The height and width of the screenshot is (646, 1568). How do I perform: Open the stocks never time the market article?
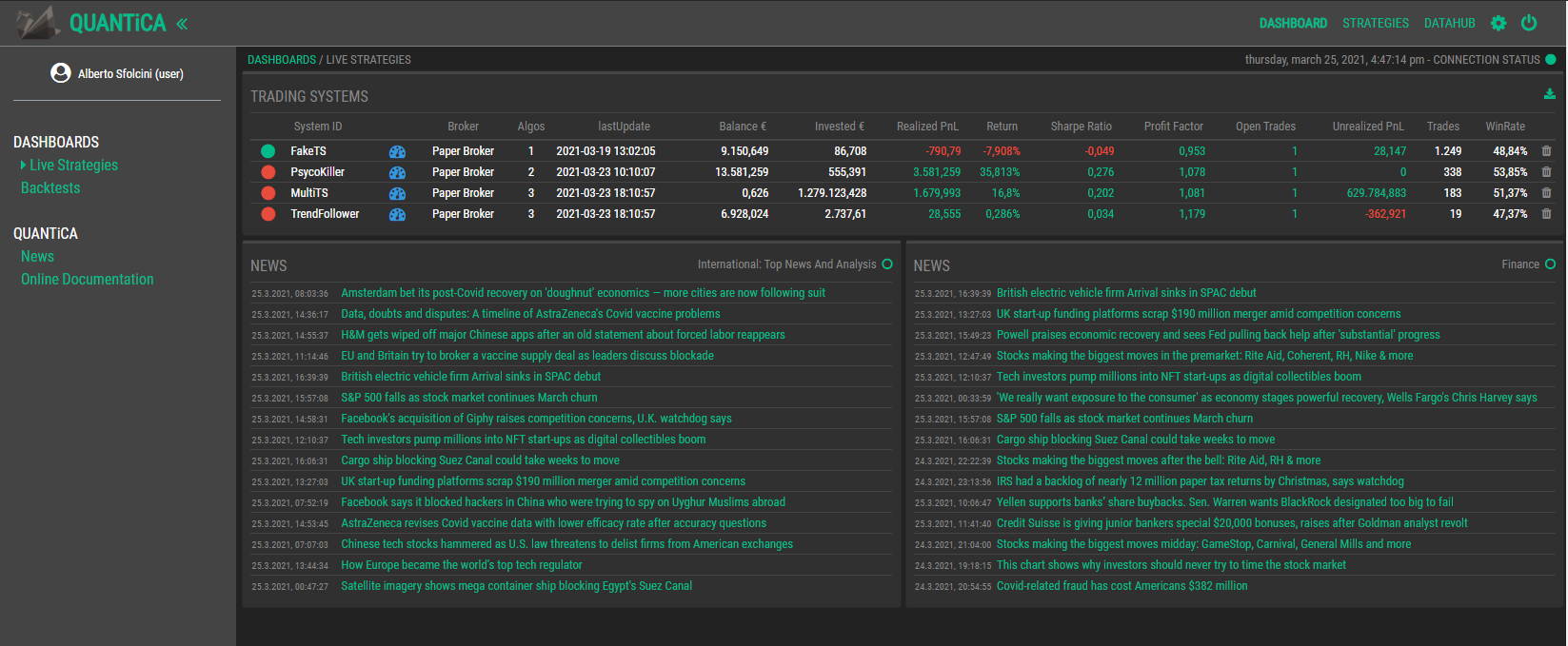point(1172,565)
